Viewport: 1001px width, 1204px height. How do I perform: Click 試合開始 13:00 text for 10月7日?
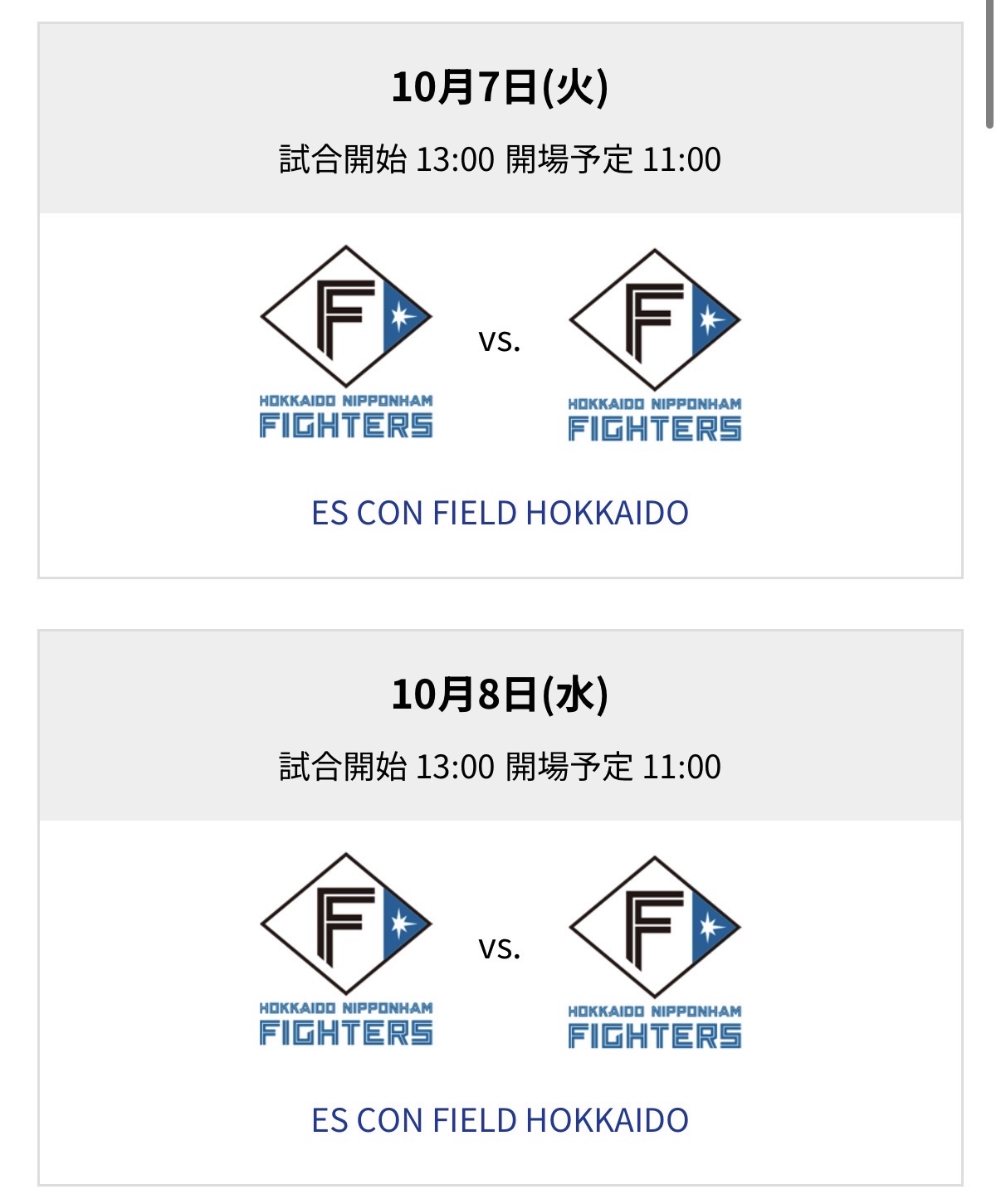387,159
